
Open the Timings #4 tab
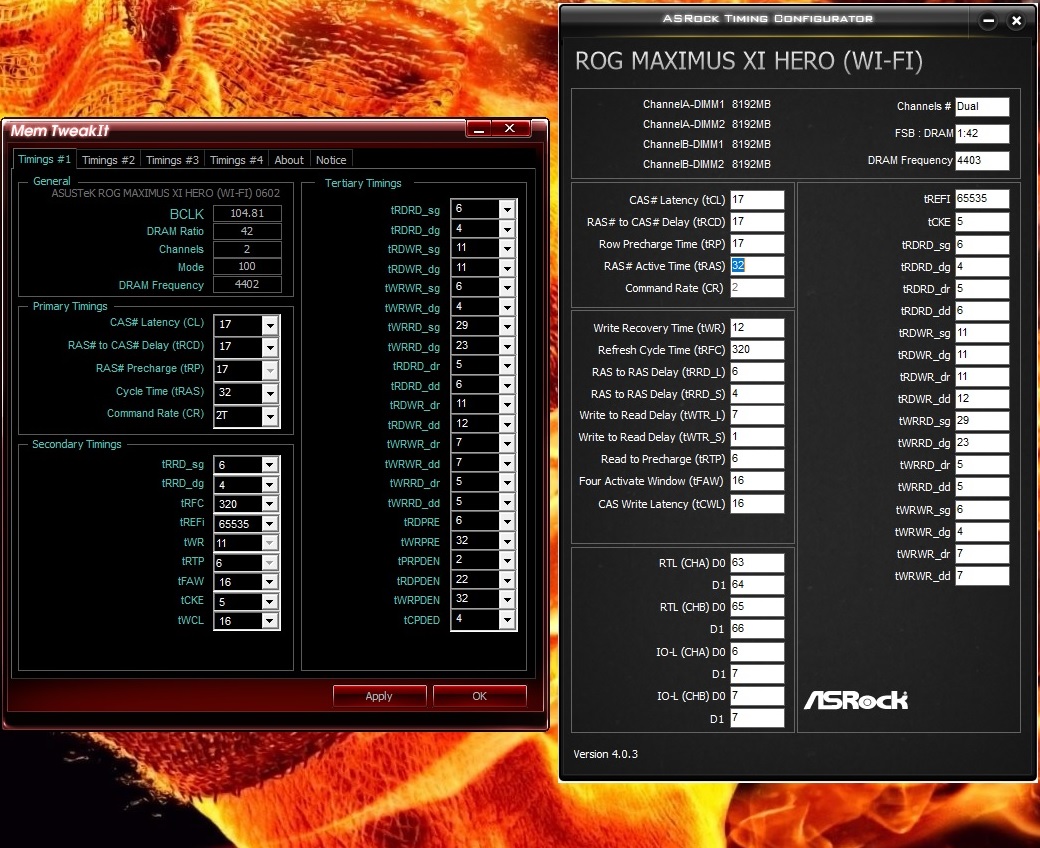coord(236,160)
